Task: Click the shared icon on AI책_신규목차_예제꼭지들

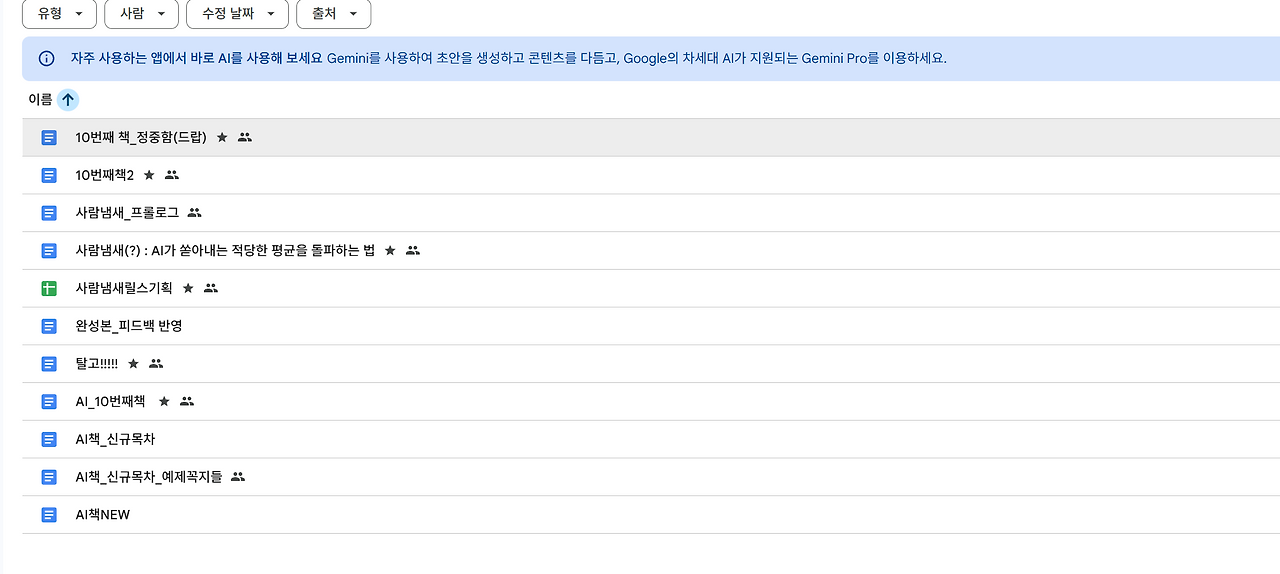Action: [x=237, y=477]
